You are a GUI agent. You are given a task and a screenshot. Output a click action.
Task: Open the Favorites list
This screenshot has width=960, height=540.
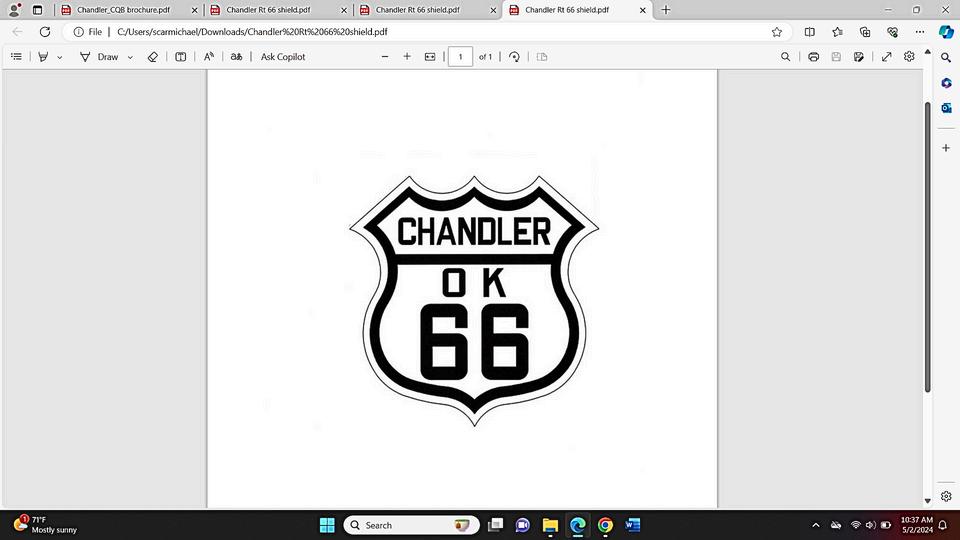click(x=837, y=32)
